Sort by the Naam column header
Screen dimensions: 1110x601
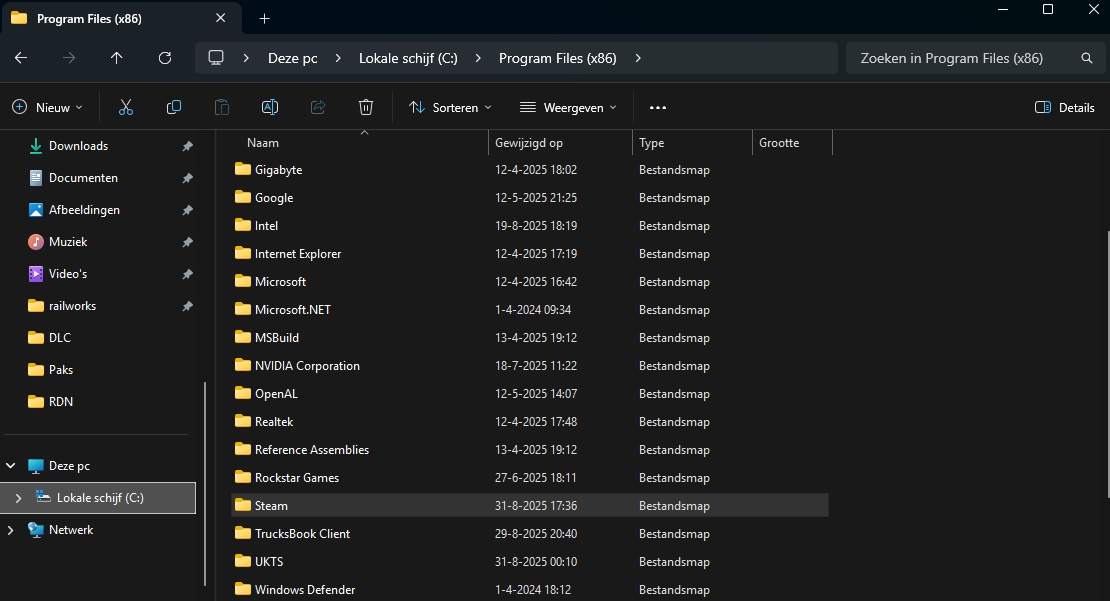[x=360, y=142]
